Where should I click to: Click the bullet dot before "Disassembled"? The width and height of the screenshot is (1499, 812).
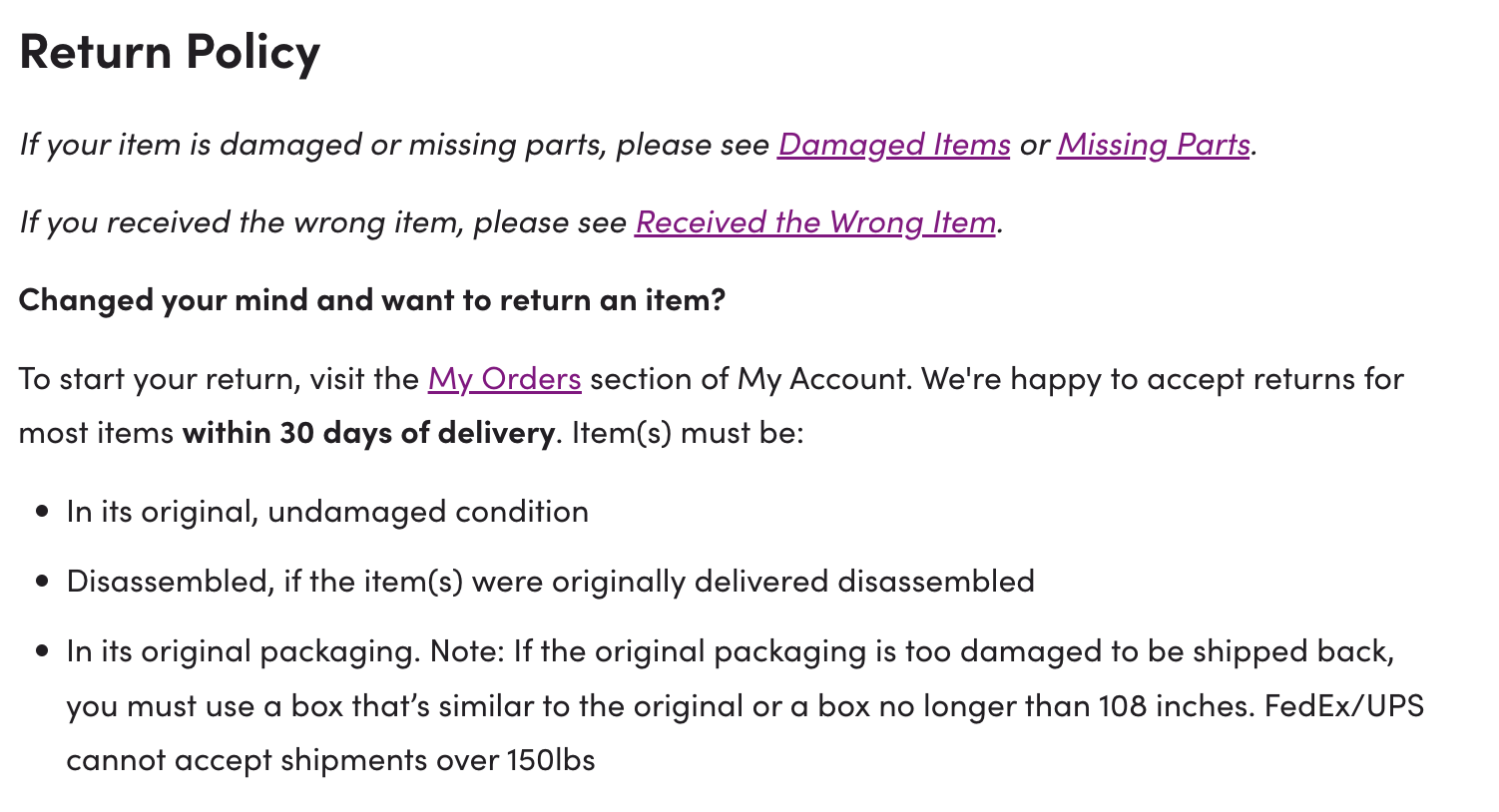pos(41,582)
